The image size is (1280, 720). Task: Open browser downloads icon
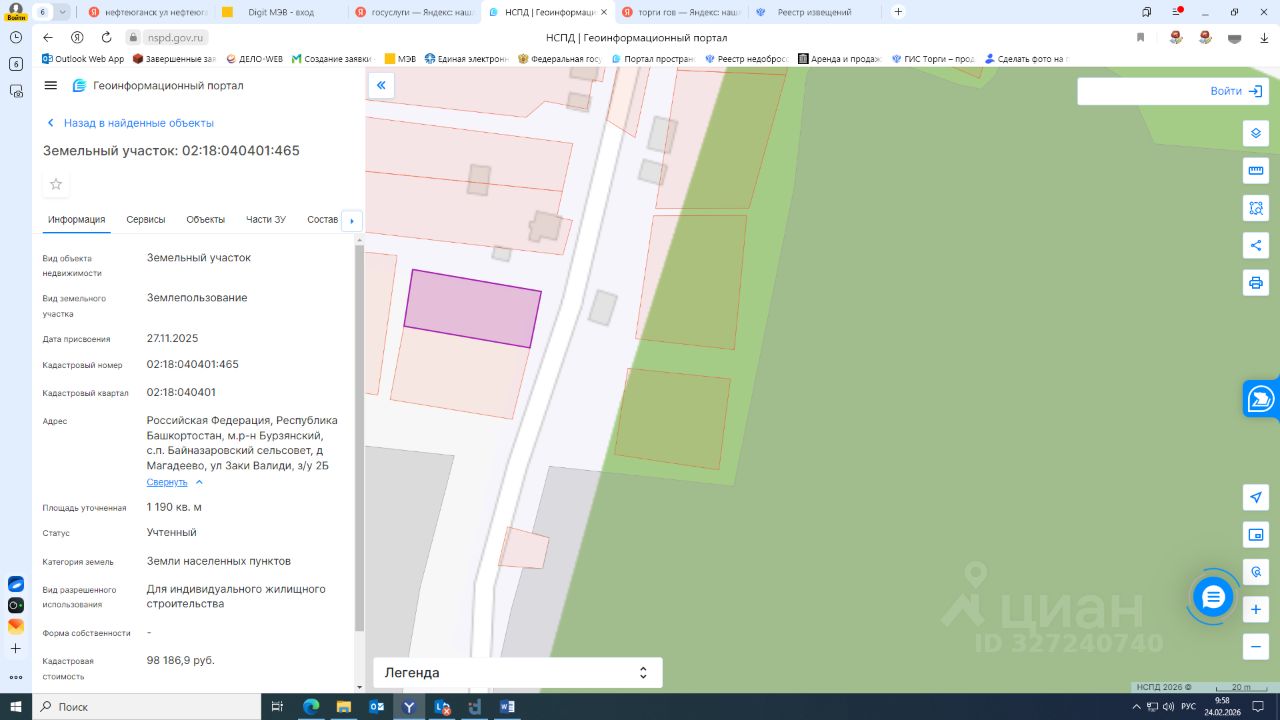click(1263, 37)
